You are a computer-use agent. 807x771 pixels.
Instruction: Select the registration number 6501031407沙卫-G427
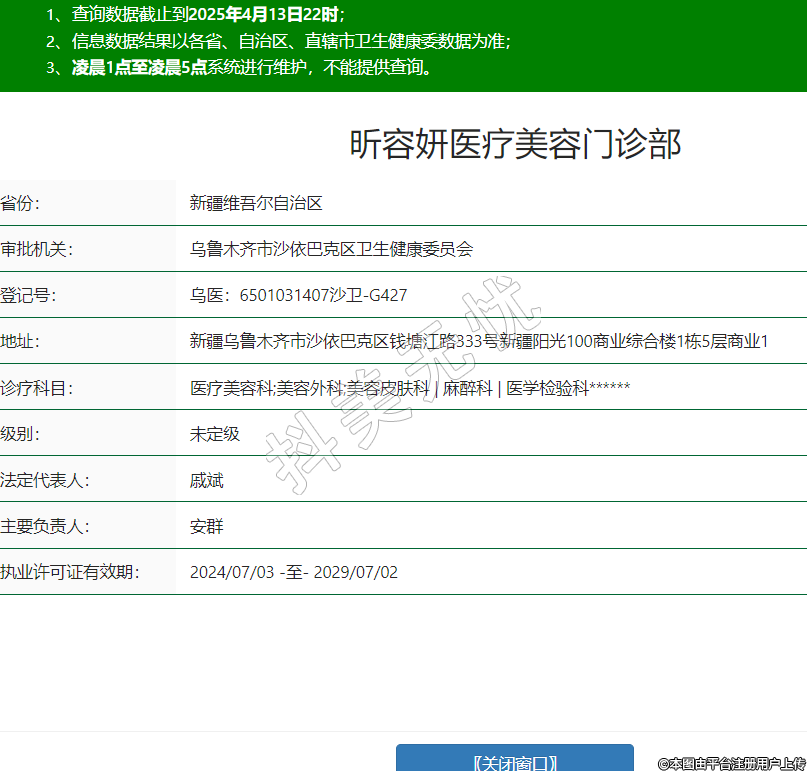(299, 295)
